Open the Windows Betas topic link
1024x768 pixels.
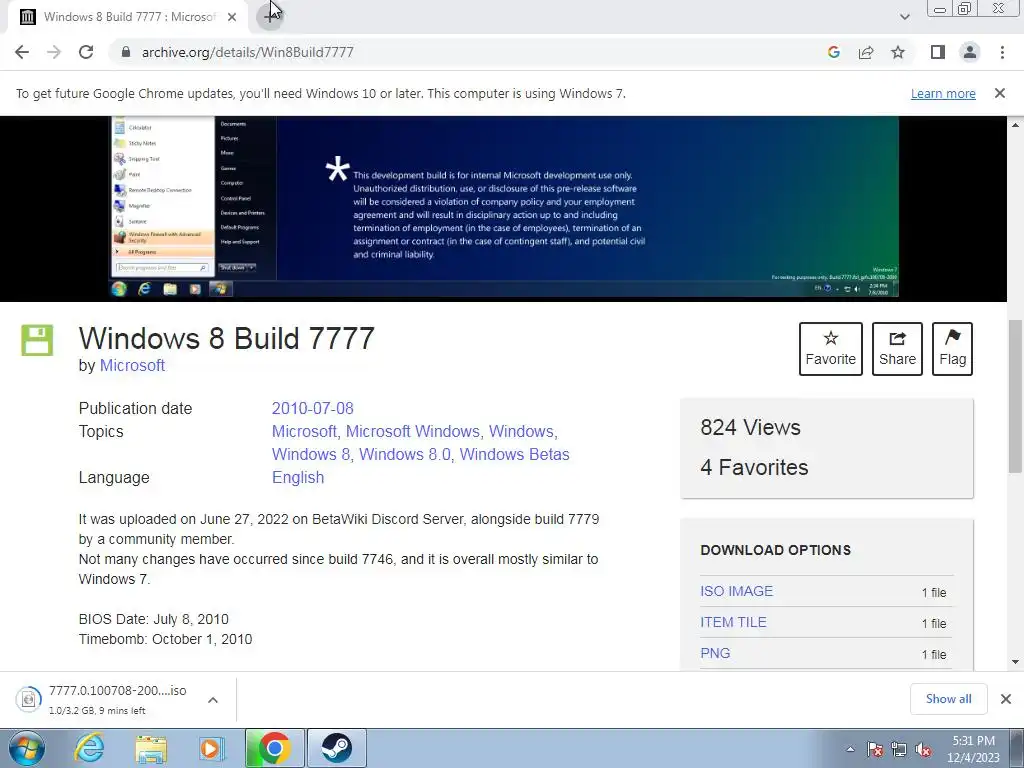point(515,454)
